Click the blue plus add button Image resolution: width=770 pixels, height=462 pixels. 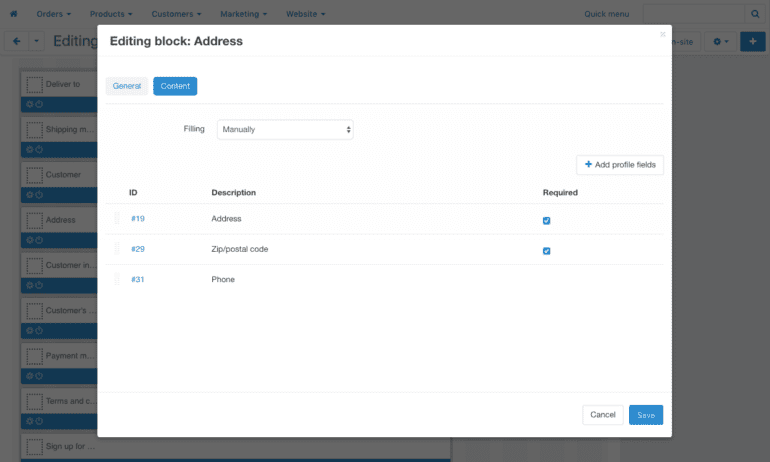(754, 42)
